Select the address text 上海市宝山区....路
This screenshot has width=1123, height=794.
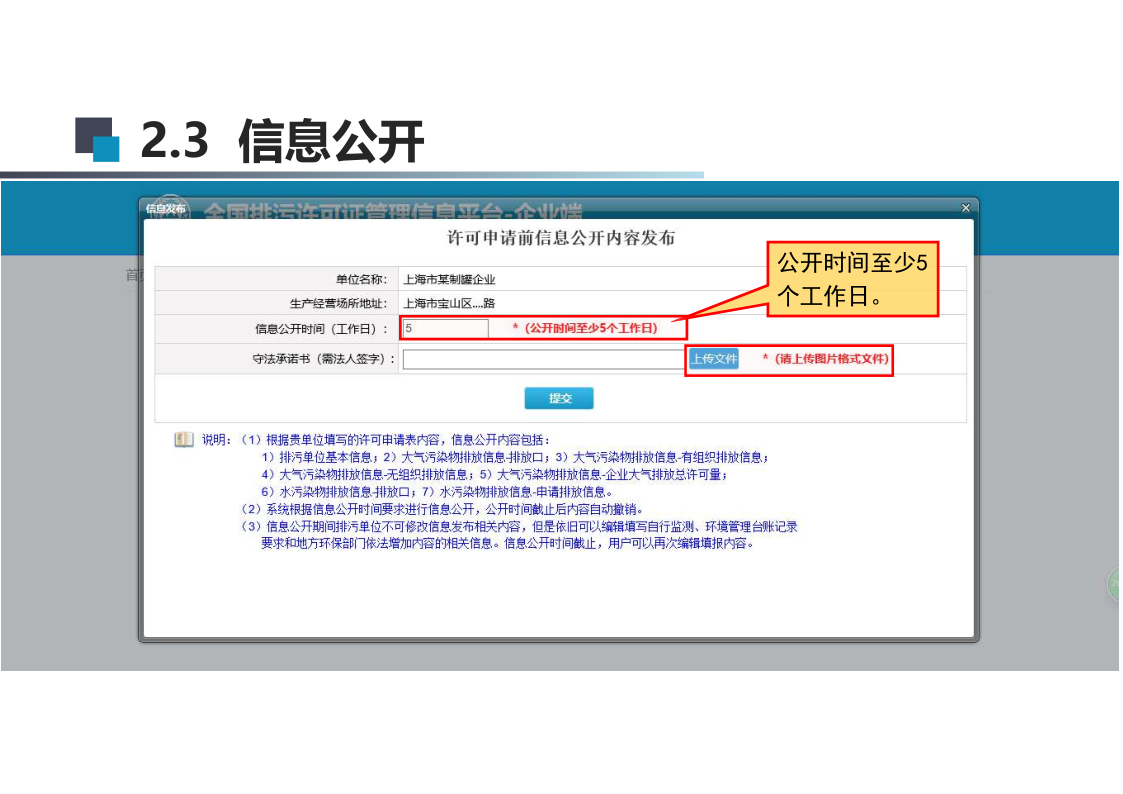[x=449, y=303]
